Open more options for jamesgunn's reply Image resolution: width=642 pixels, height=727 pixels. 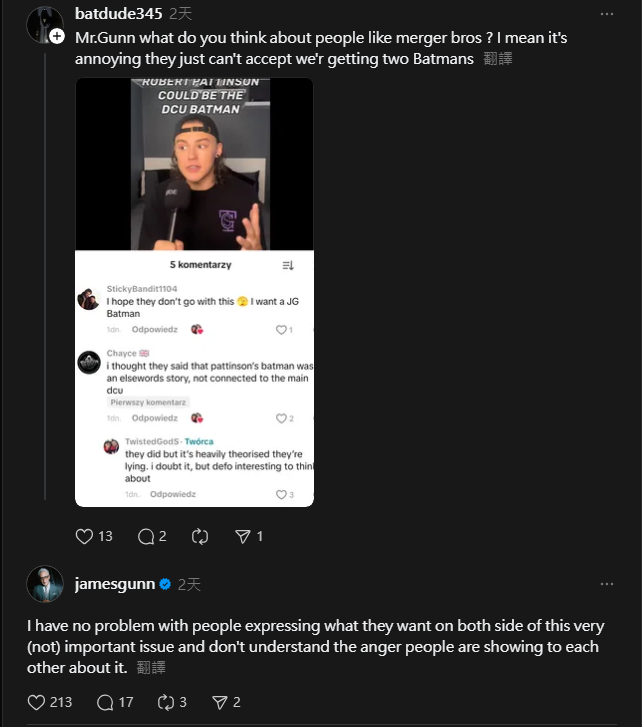point(607,584)
